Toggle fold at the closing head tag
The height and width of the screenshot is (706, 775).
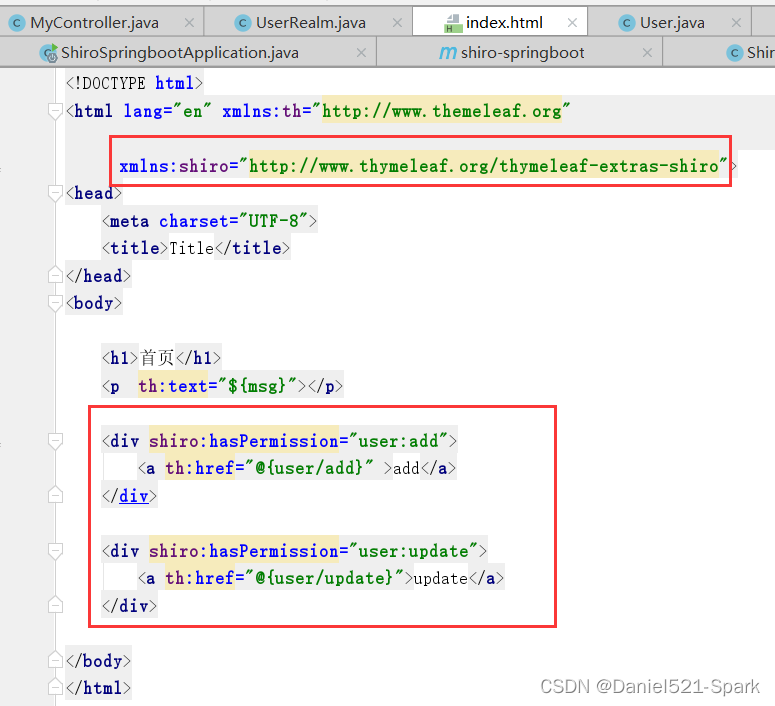click(x=55, y=275)
